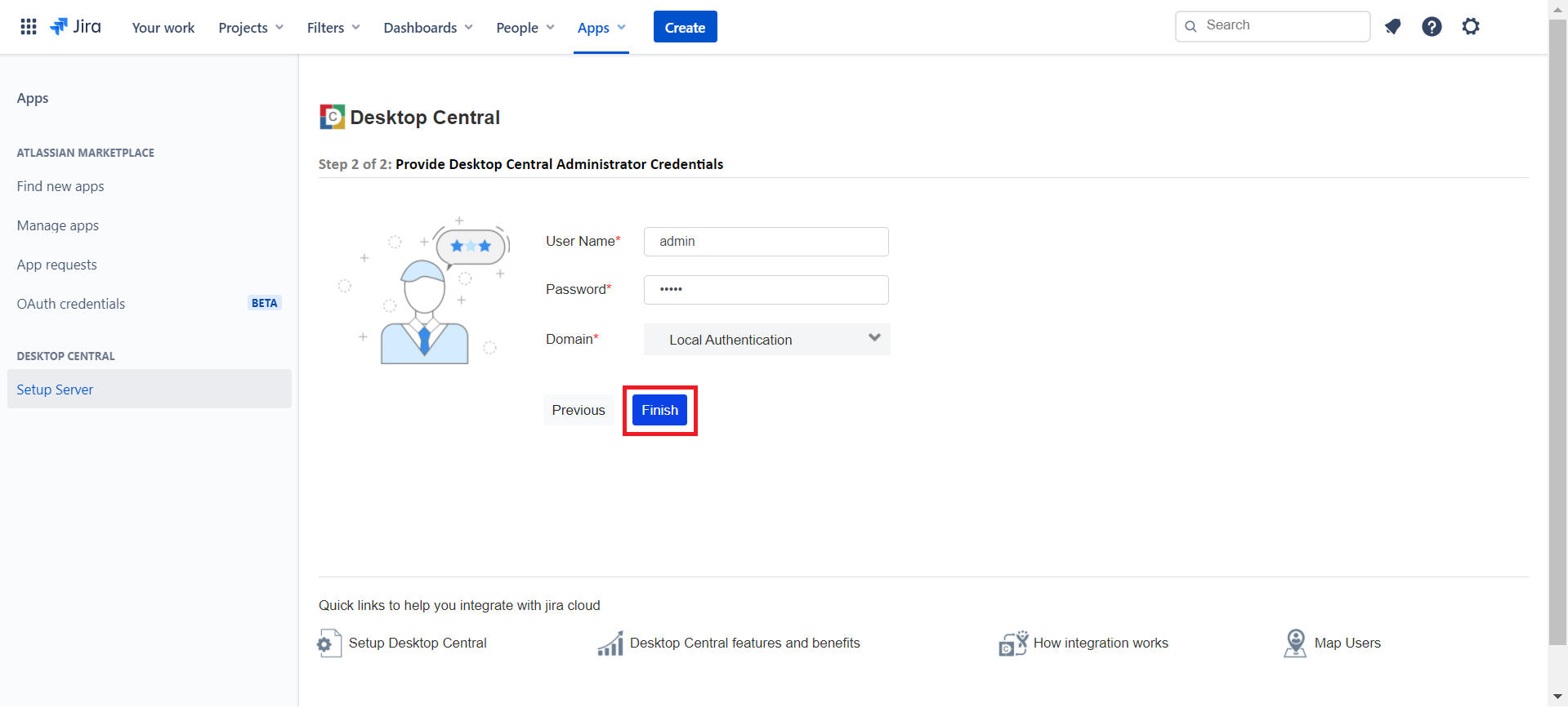
Task: Click the scrollbar down arrow
Action: [x=1558, y=697]
